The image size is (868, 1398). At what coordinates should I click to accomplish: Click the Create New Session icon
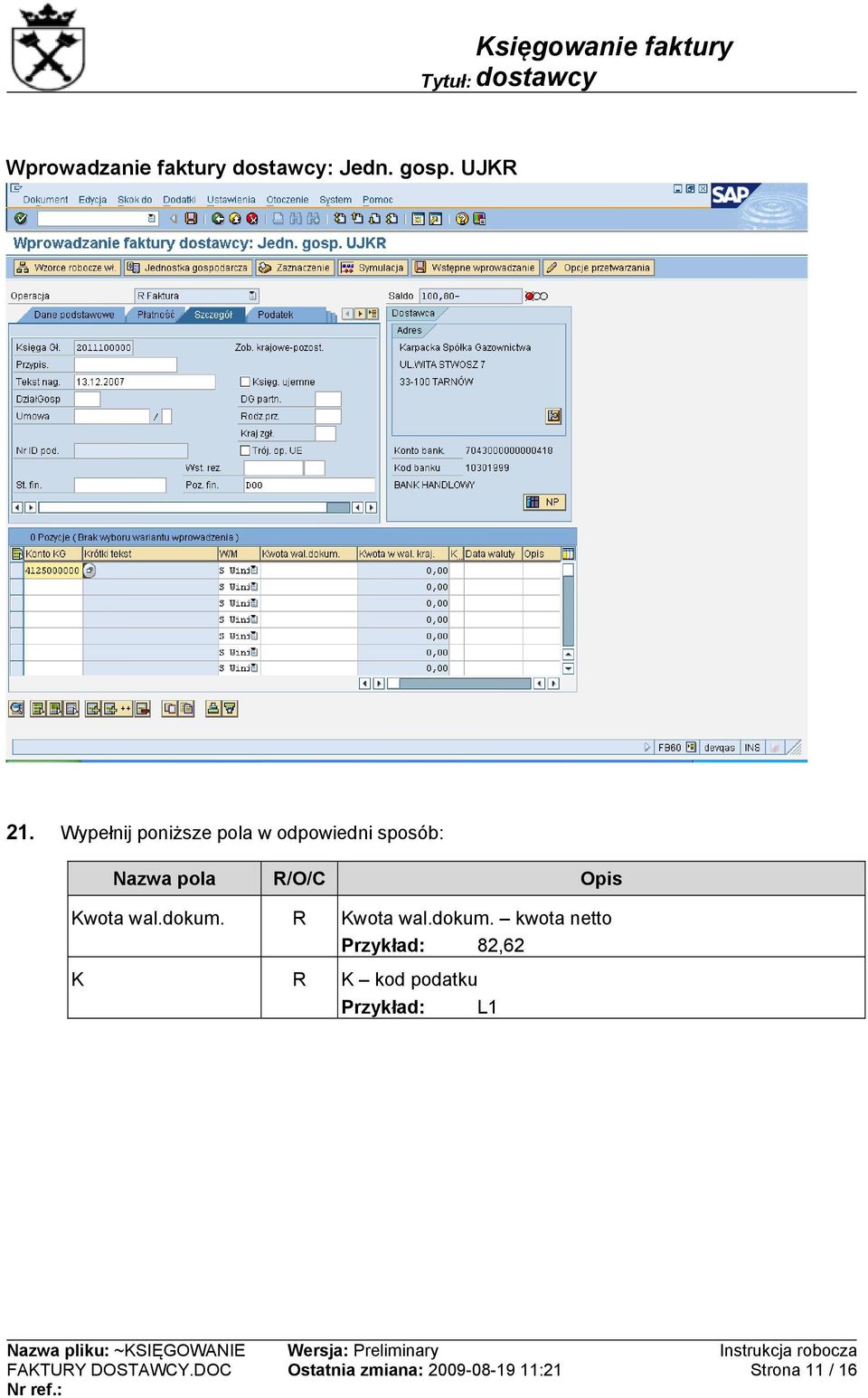[x=418, y=219]
